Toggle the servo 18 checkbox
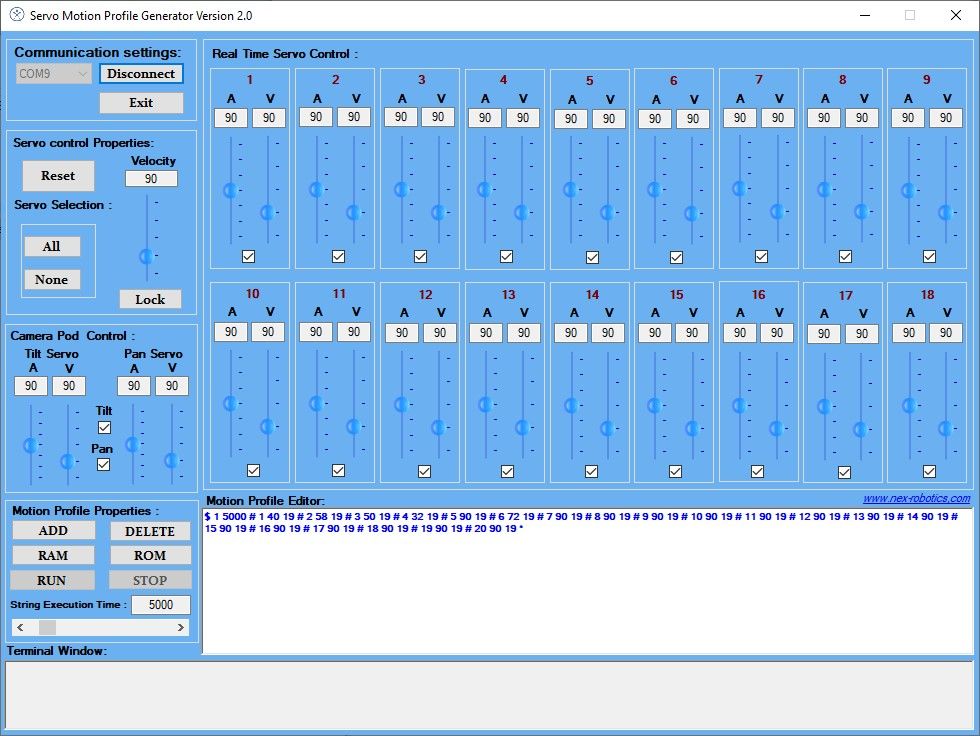Image resolution: width=980 pixels, height=736 pixels. click(x=929, y=471)
